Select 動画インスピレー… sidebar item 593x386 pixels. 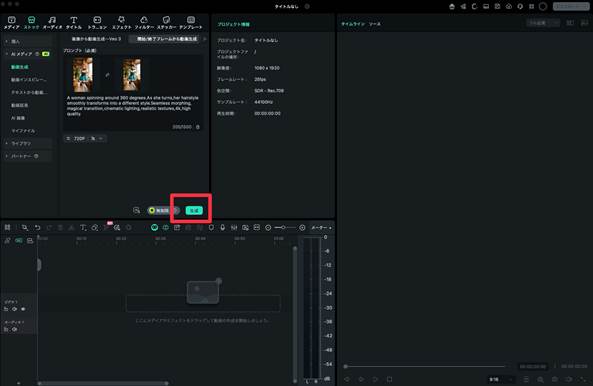29,80
